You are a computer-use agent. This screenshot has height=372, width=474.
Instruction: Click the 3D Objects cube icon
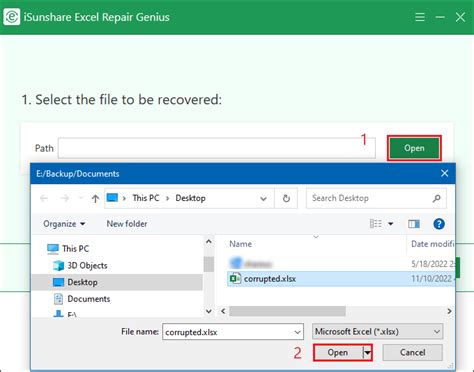pyautogui.click(x=59, y=266)
